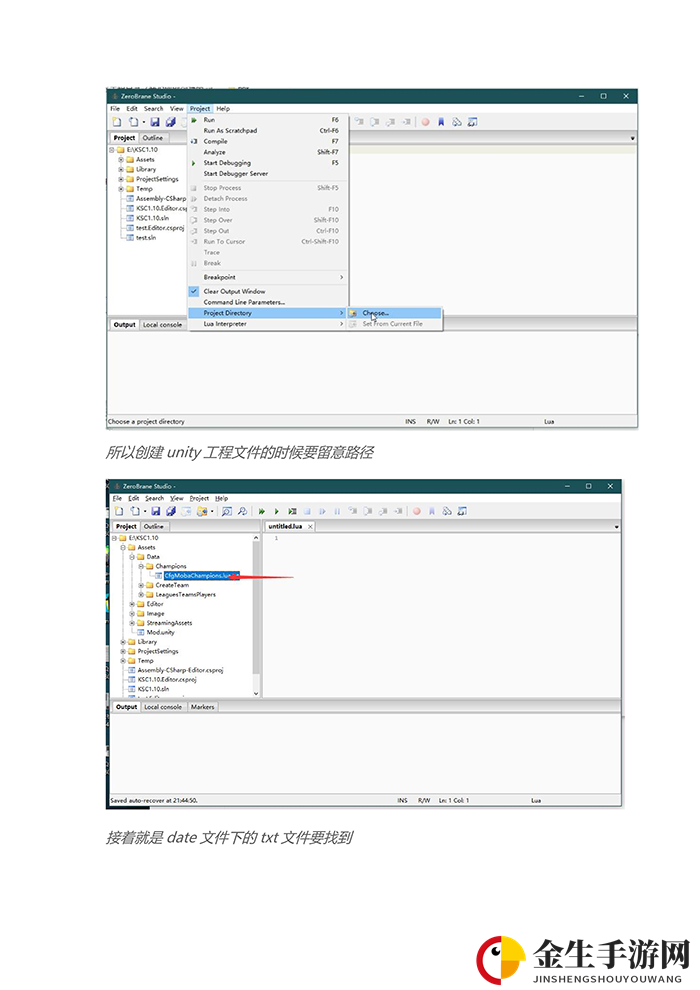
Task: Open Help menu in lower window menu bar
Action: pos(221,498)
